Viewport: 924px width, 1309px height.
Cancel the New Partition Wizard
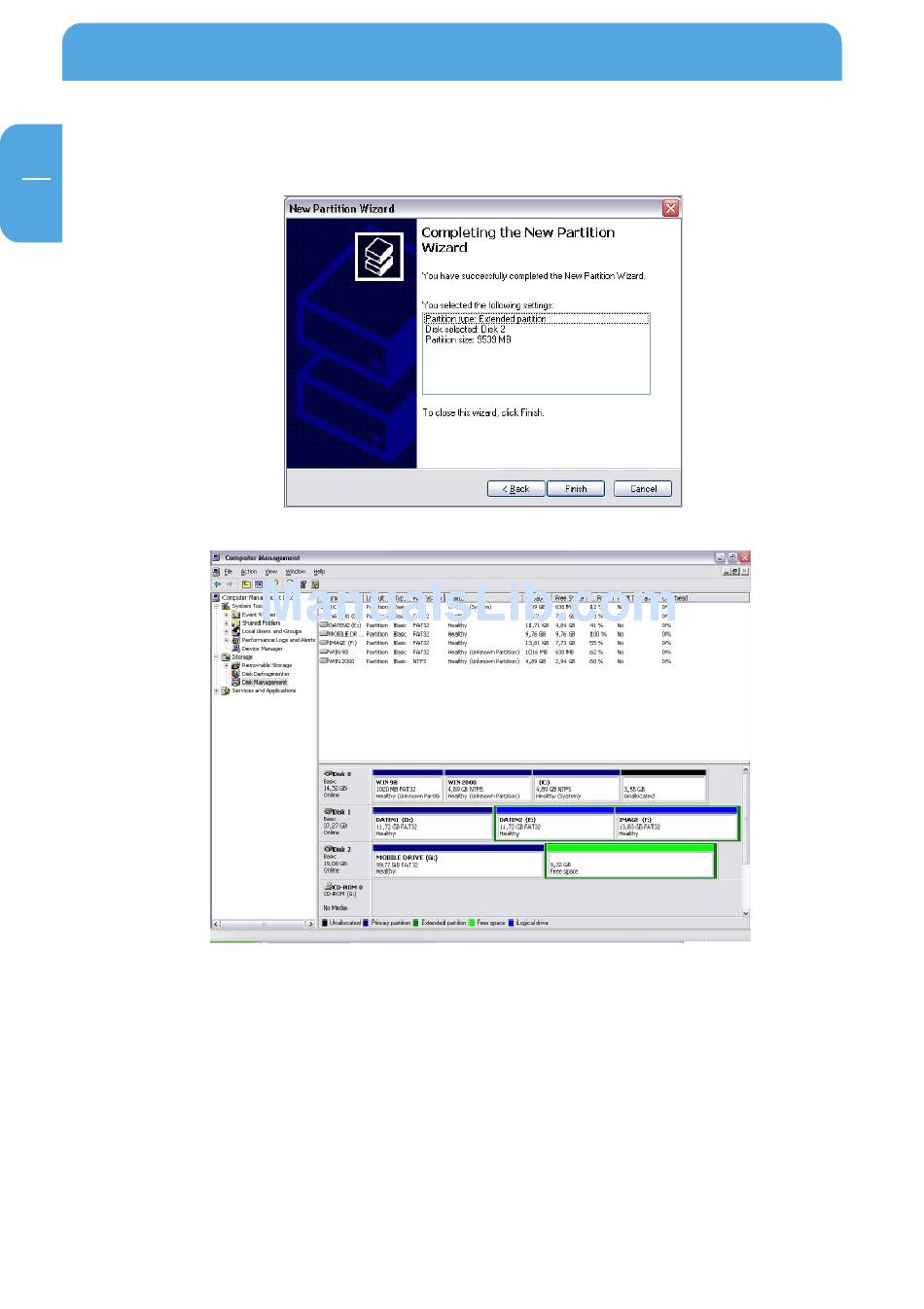point(643,489)
